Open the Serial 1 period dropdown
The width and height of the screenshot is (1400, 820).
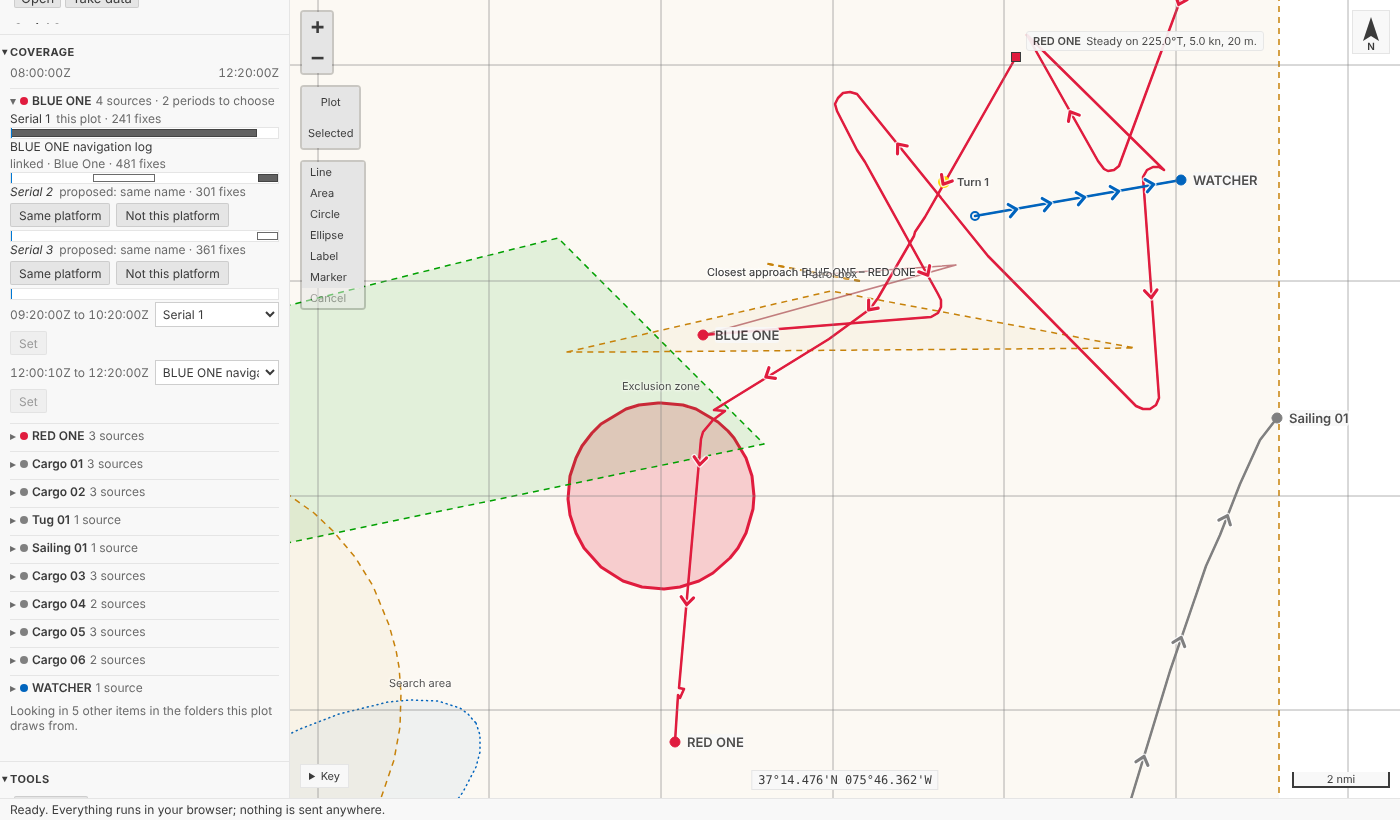point(217,314)
